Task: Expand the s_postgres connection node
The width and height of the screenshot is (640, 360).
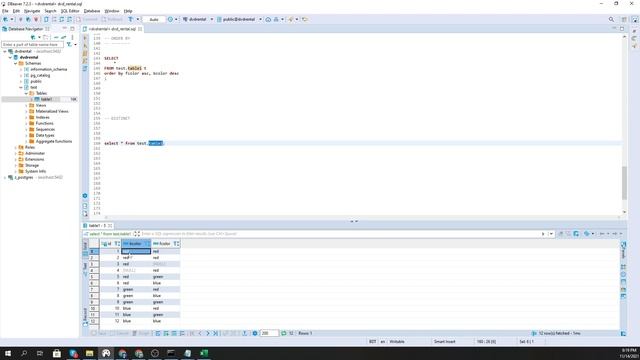Action: coord(5,178)
